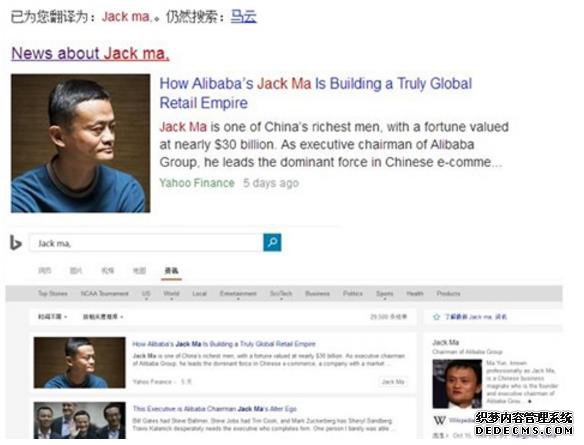Click the Wikipedia W icon in sidebar
Image resolution: width=584 pixels, height=445 pixels.
(439, 420)
